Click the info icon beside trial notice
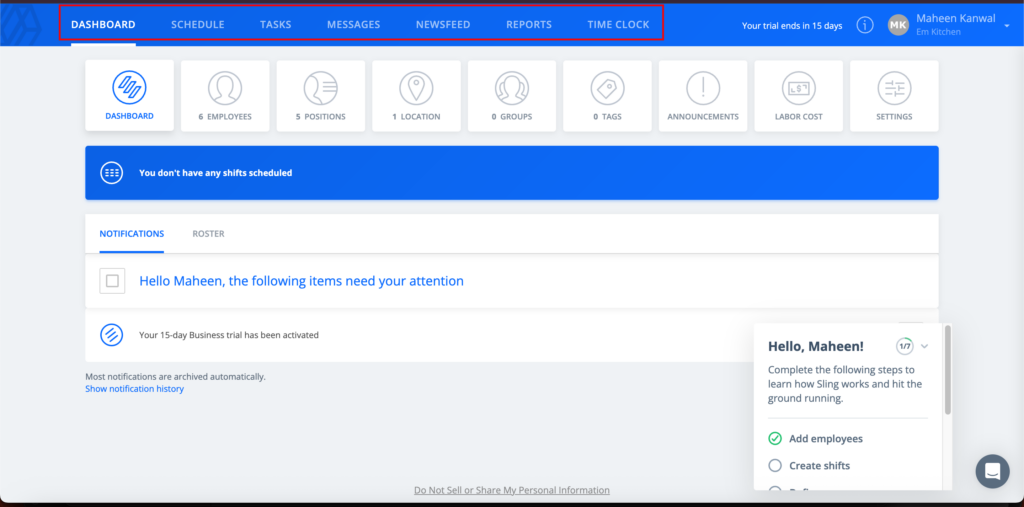 coord(865,25)
